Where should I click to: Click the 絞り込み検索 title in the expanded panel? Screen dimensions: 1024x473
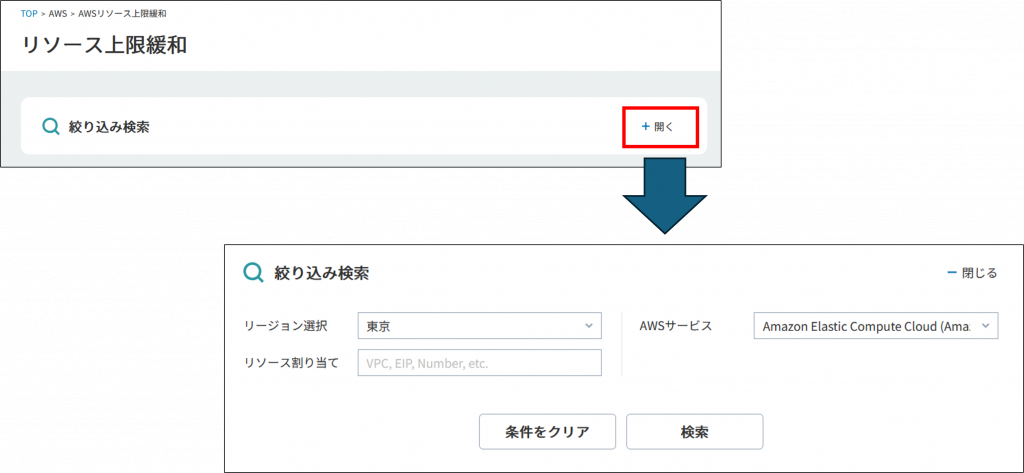[322, 273]
